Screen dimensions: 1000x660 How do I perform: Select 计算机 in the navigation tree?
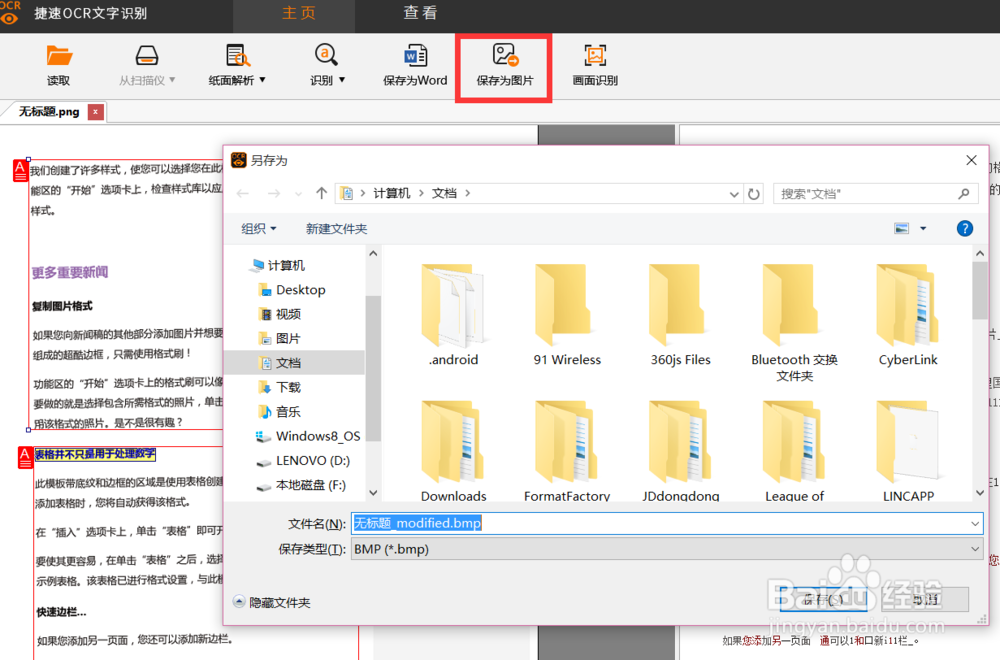click(279, 265)
